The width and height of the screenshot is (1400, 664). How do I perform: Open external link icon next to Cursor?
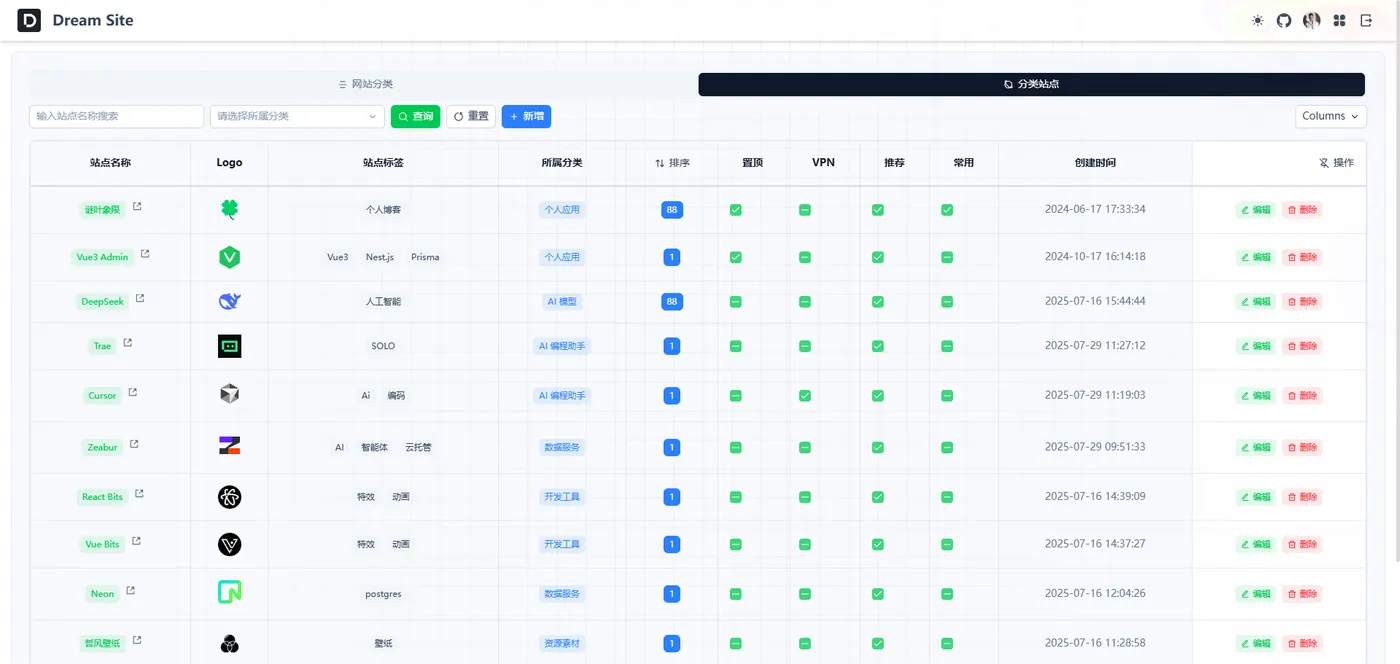coord(132,393)
